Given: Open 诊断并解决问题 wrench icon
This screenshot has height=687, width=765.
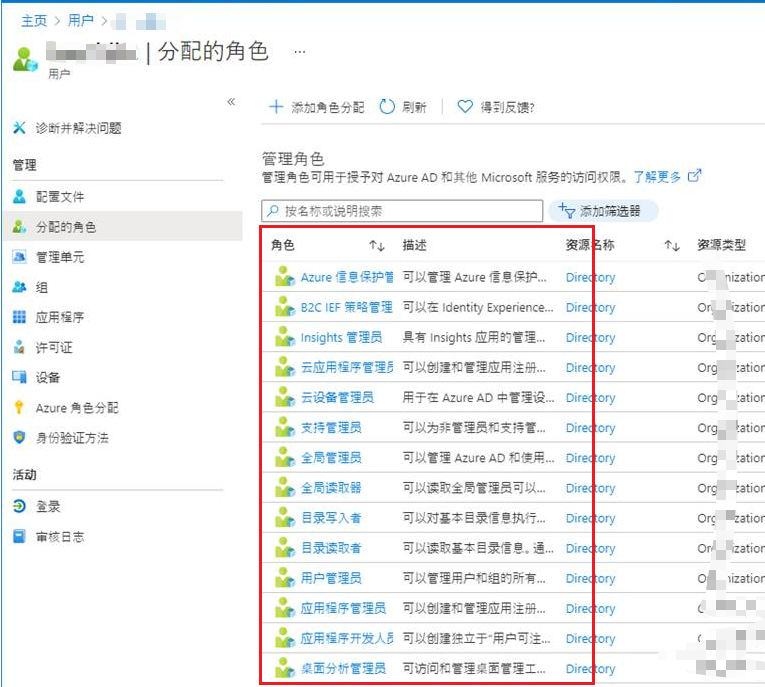Looking at the screenshot, I should point(19,128).
